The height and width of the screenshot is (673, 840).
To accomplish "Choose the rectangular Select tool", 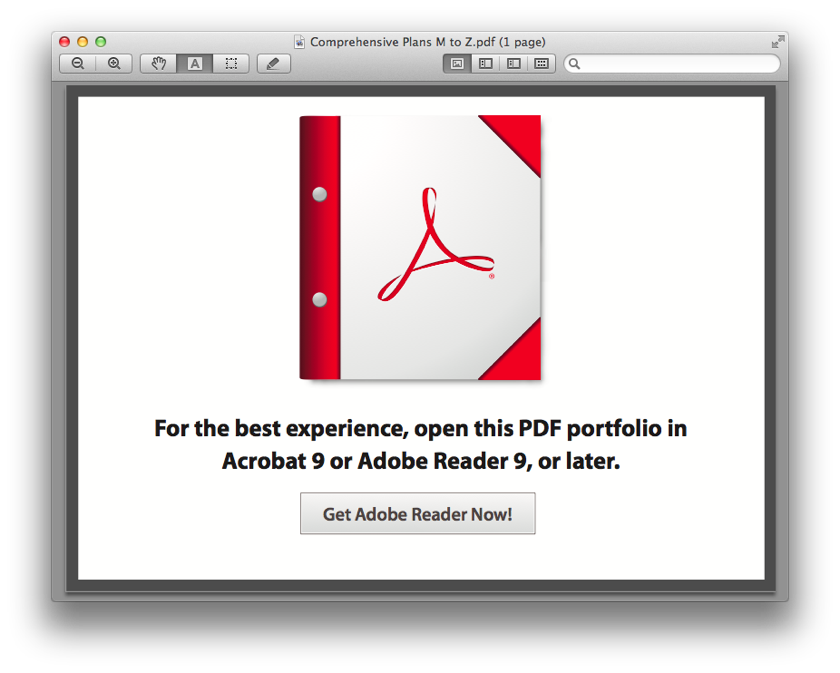I will click(231, 63).
